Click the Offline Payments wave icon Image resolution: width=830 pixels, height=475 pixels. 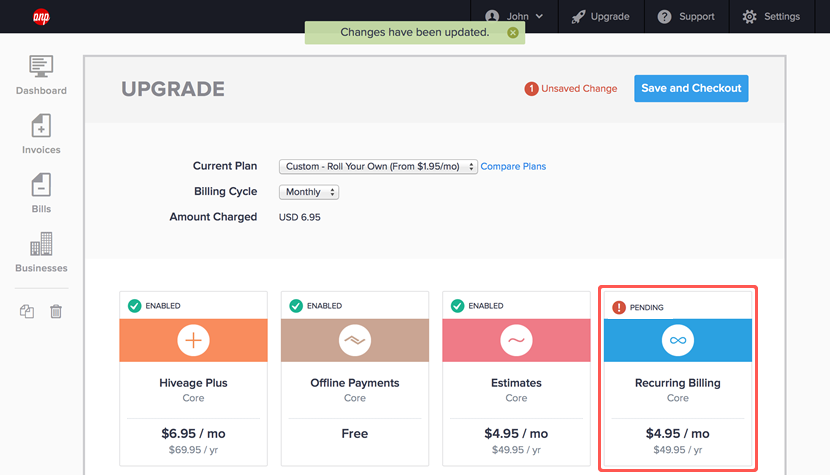pyautogui.click(x=355, y=340)
